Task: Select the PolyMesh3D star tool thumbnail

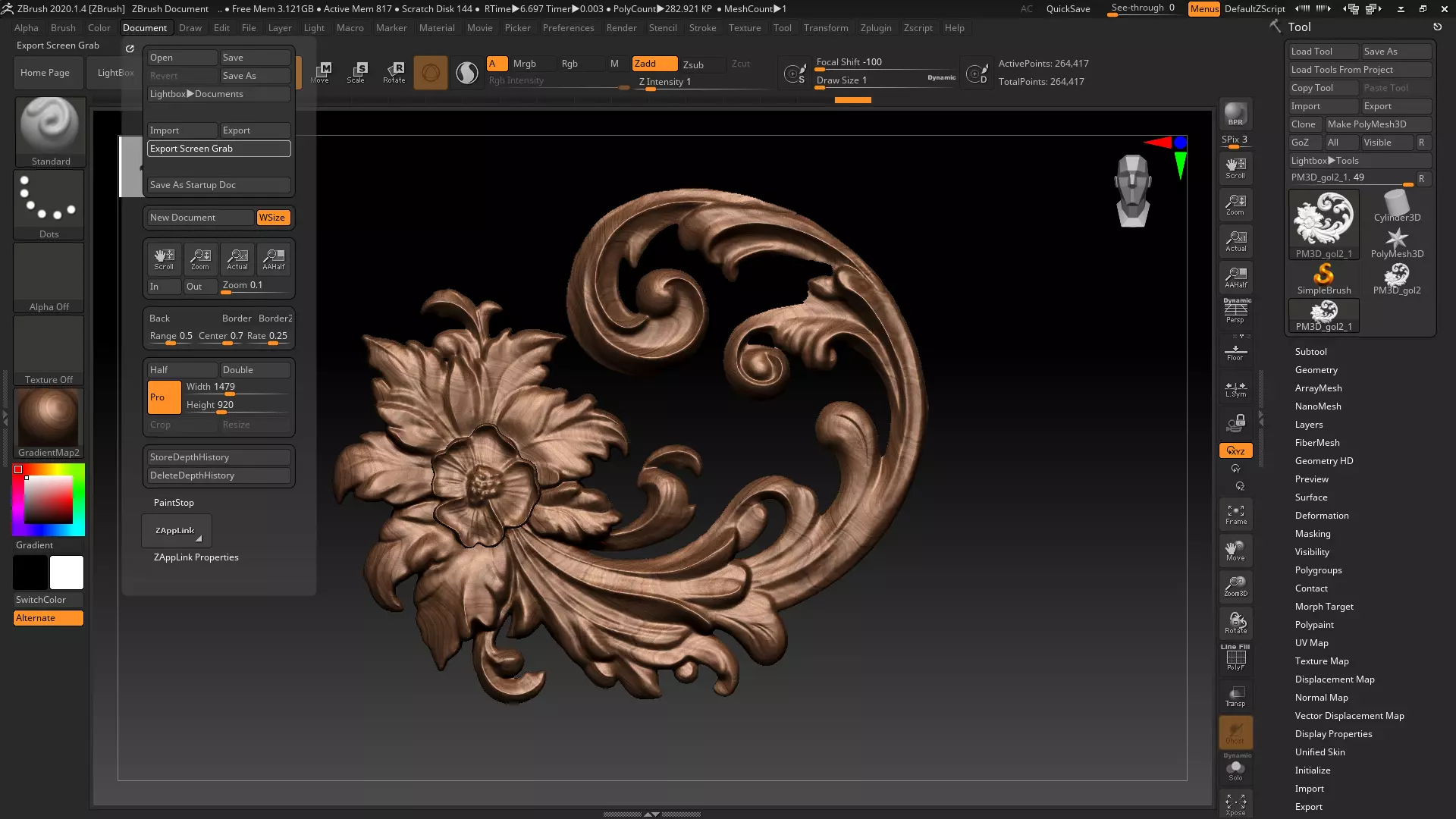Action: (x=1397, y=243)
